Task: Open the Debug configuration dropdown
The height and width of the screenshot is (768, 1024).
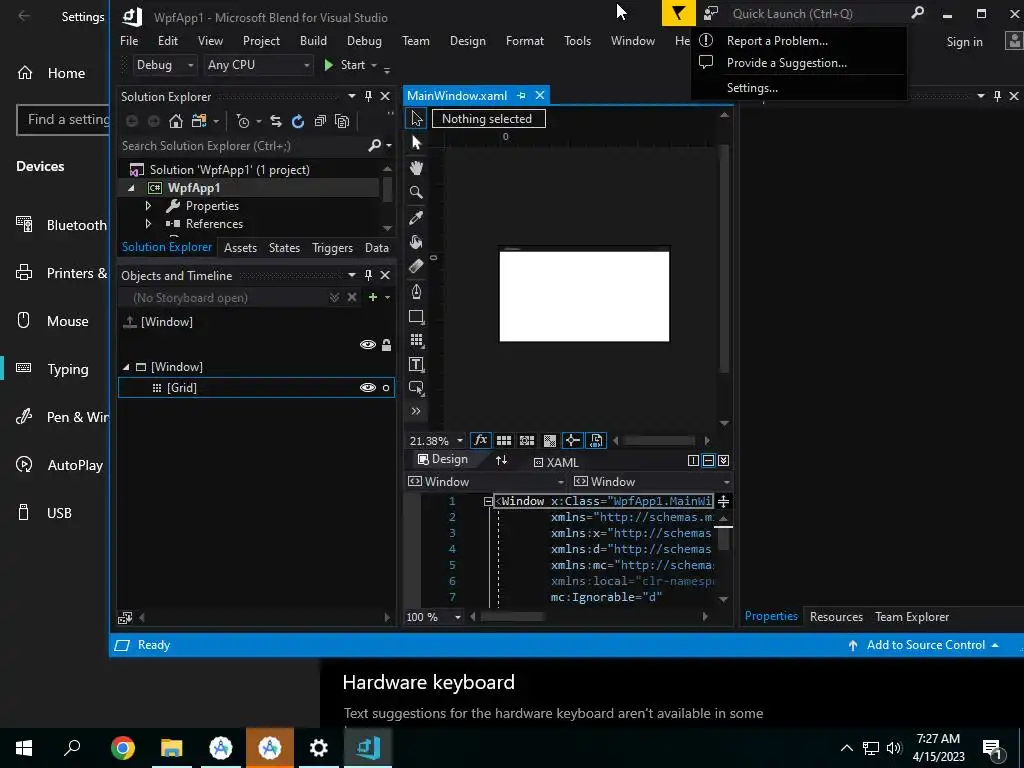Action: [x=164, y=65]
